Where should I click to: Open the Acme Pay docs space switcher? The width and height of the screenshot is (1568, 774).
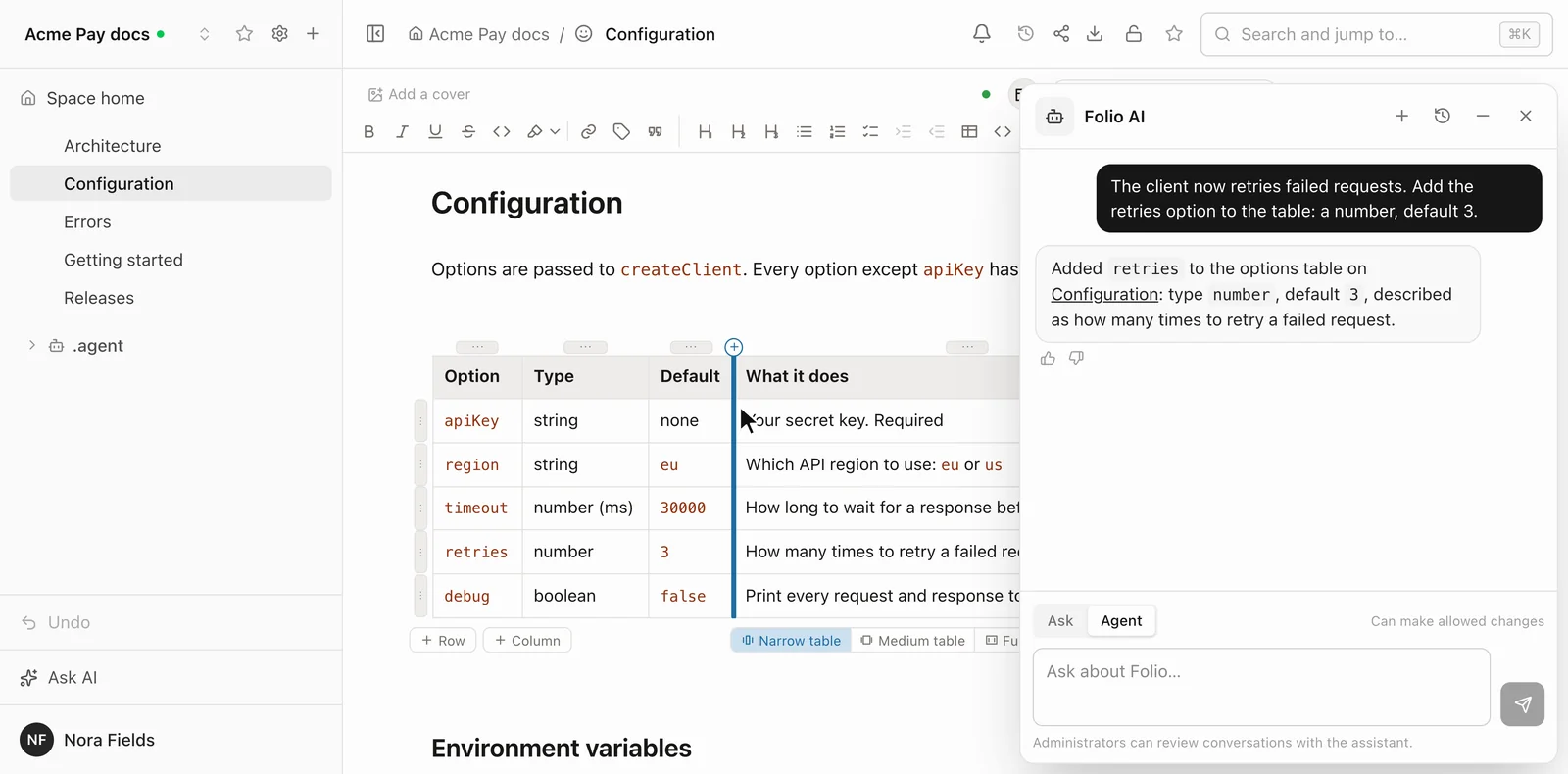204,34
